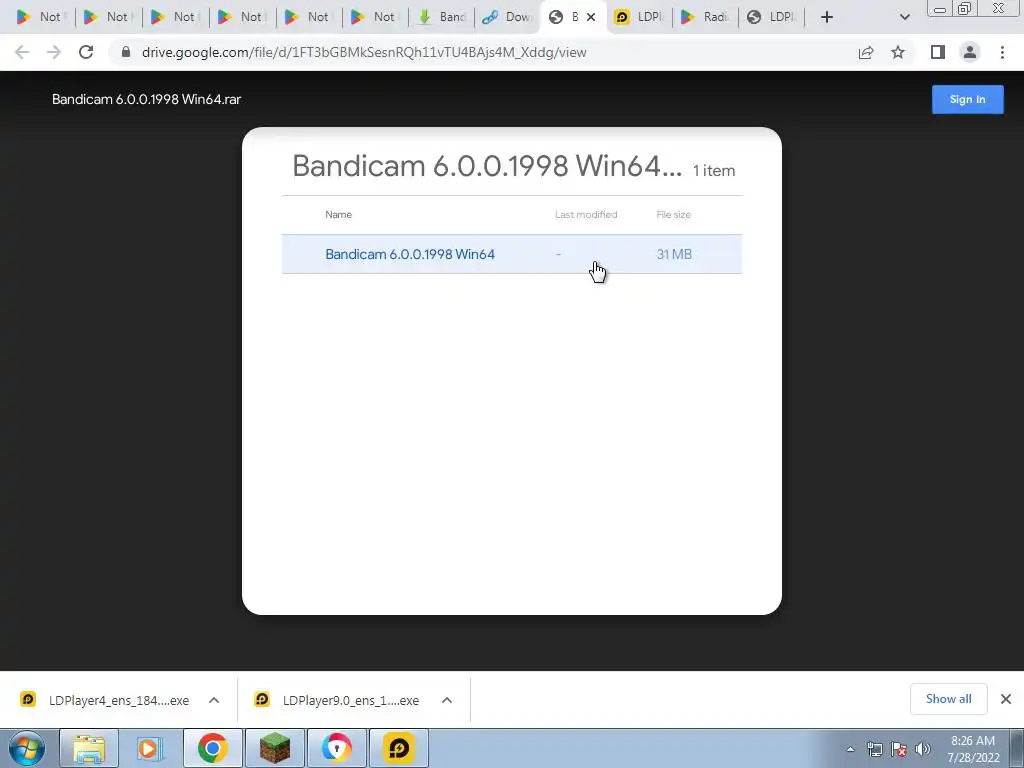
Task: Open LDPlayer from the taskbar
Action: click(398, 748)
